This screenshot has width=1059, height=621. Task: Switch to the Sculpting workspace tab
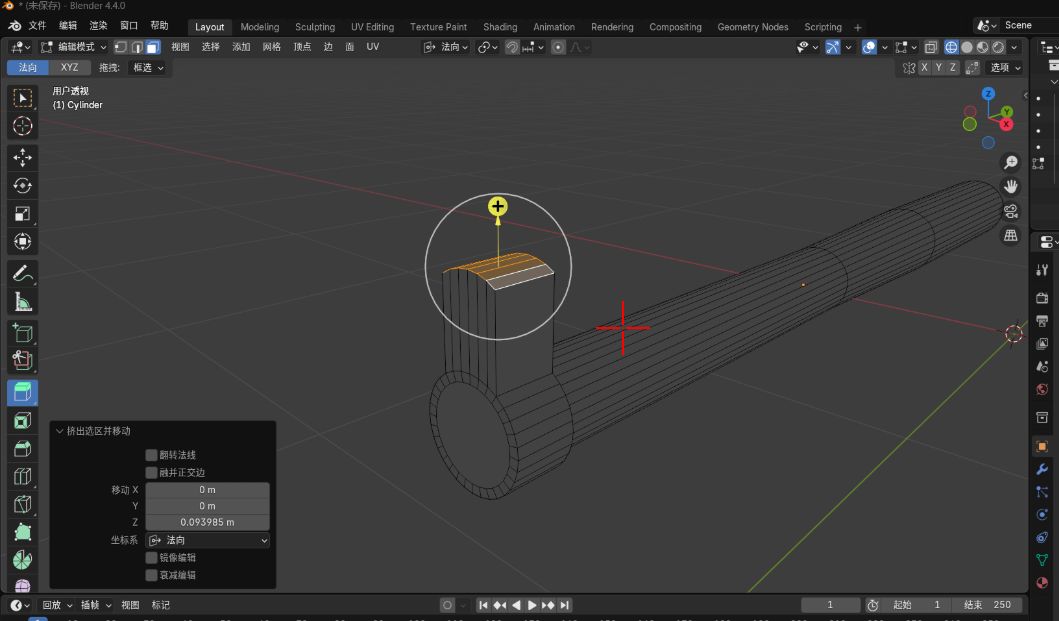pos(315,27)
